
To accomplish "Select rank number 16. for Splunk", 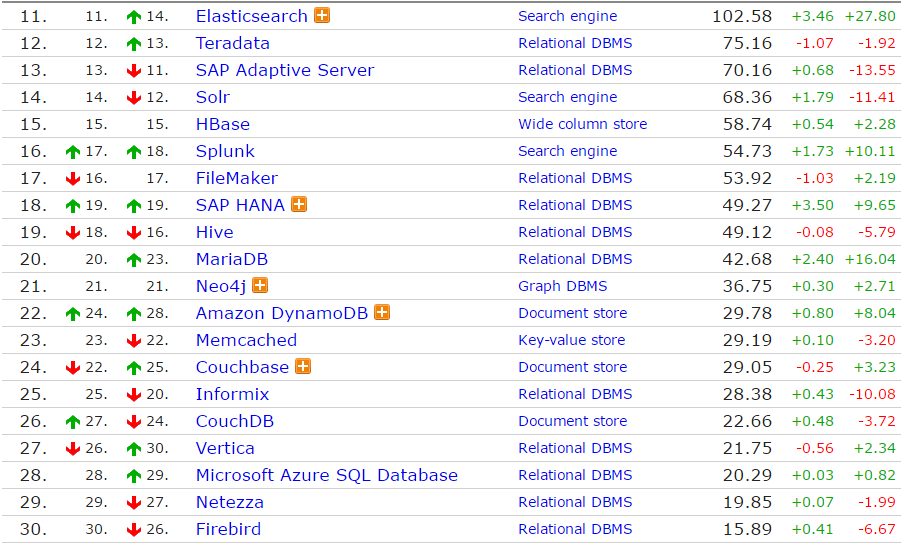I will click(33, 151).
